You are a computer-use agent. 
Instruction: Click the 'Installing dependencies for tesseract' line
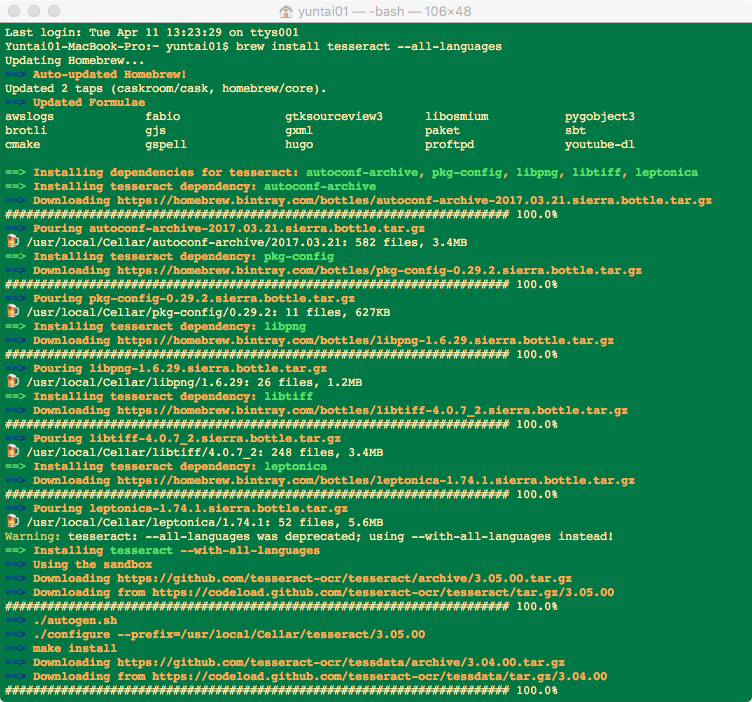352,173
